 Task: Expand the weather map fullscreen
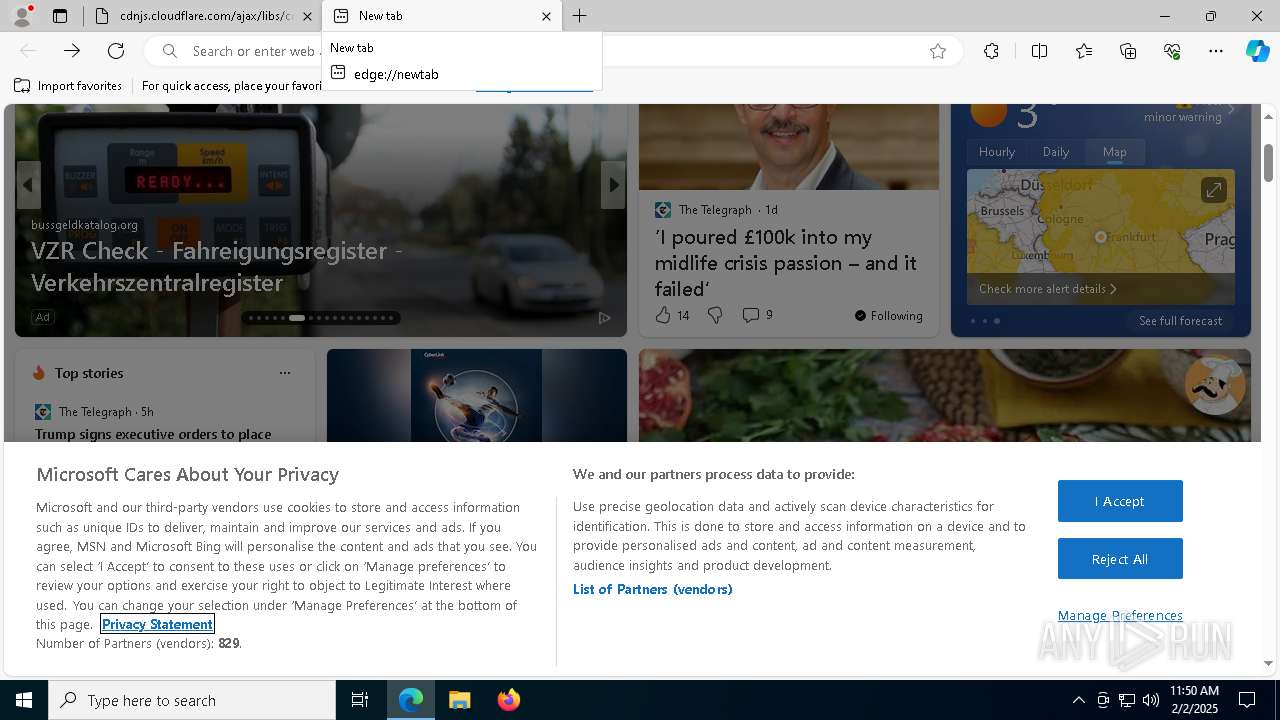click(1213, 190)
